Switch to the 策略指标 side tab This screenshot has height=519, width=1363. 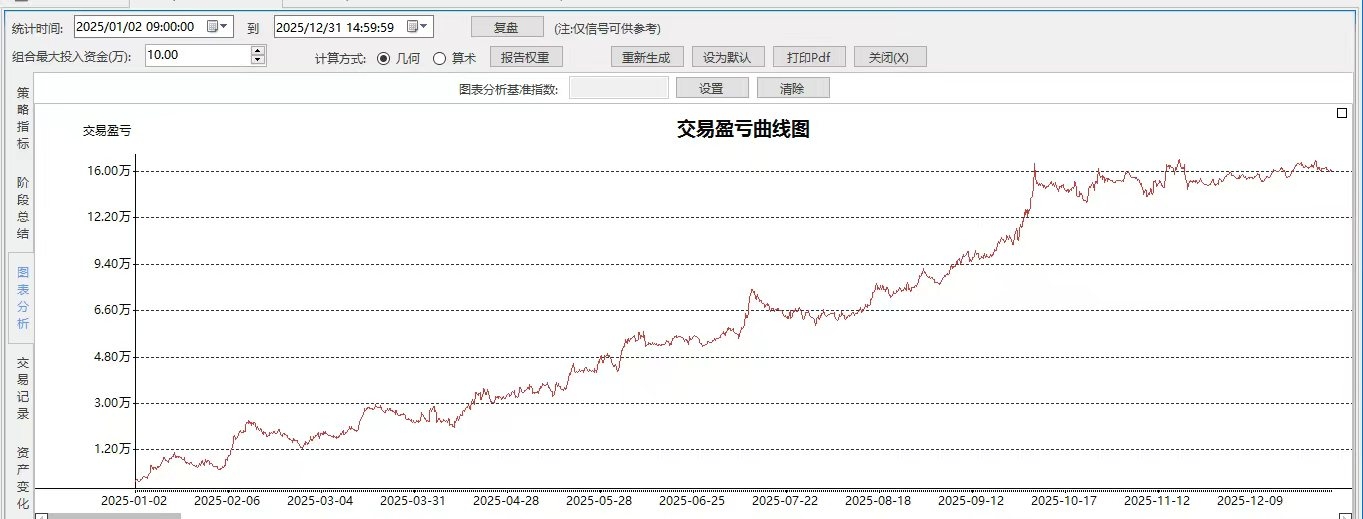point(22,117)
